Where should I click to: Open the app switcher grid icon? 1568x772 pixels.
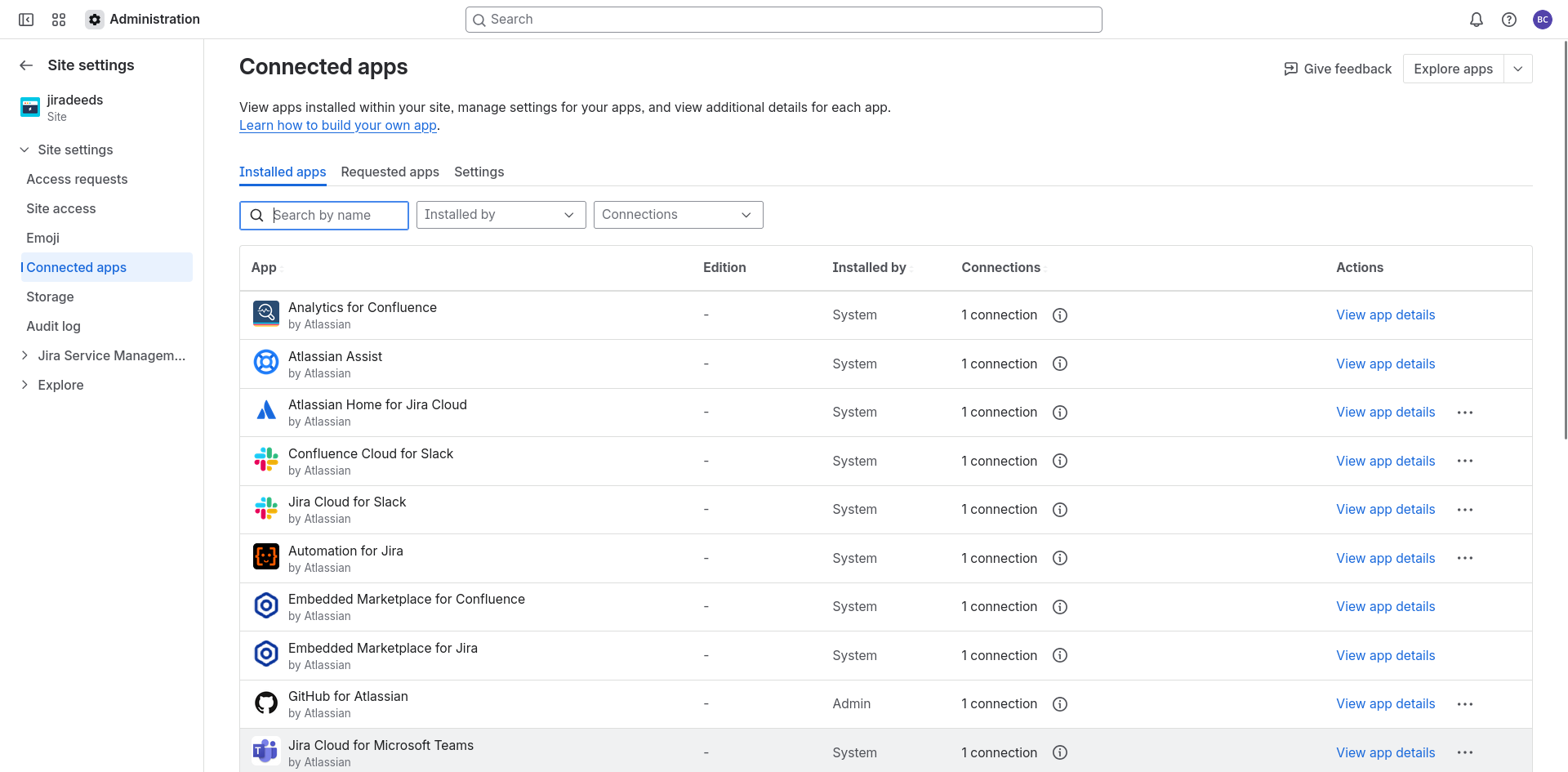click(59, 20)
